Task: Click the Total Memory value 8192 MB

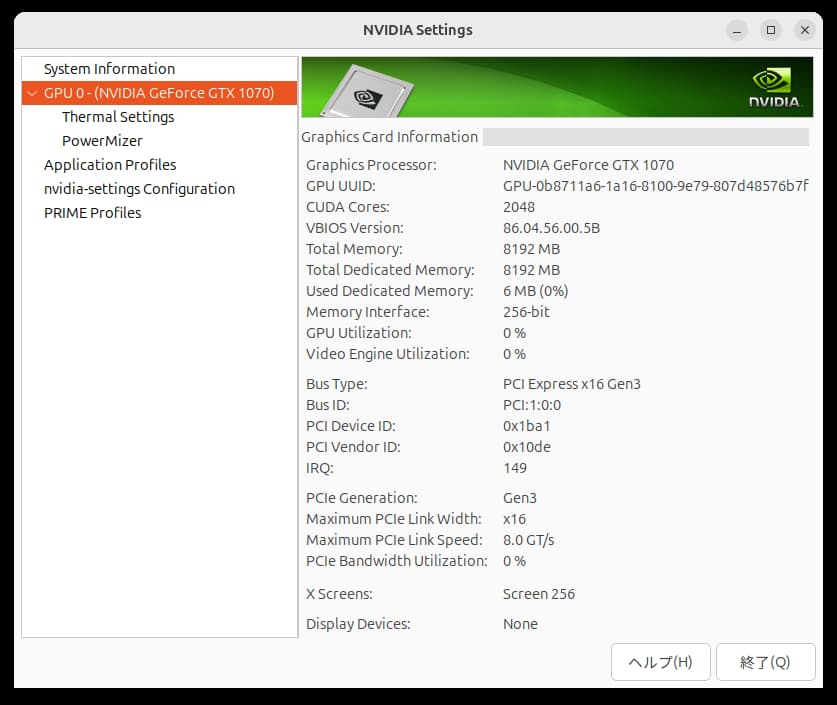Action: tap(531, 249)
